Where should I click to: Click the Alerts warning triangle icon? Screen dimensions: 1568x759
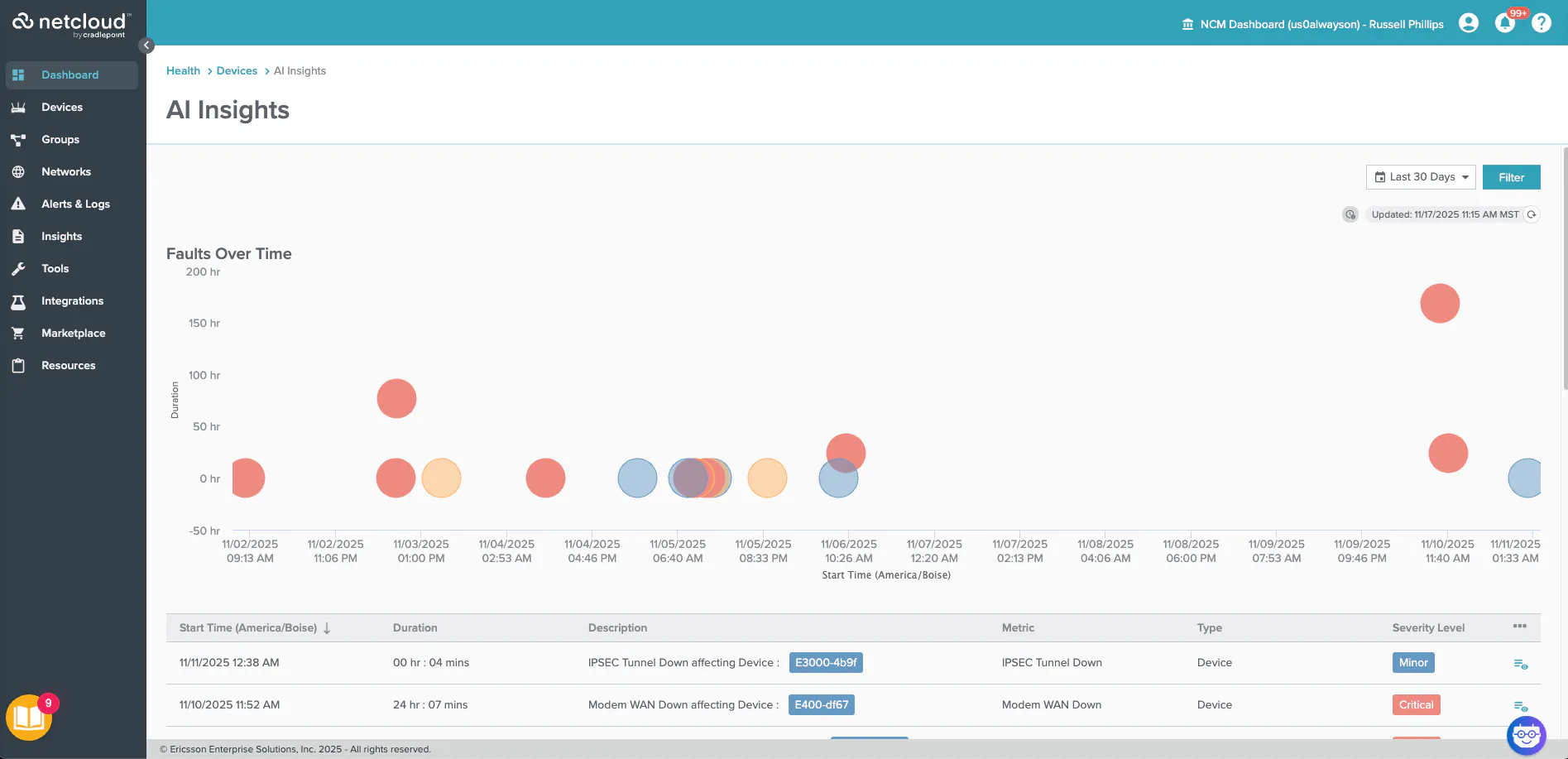coord(18,204)
